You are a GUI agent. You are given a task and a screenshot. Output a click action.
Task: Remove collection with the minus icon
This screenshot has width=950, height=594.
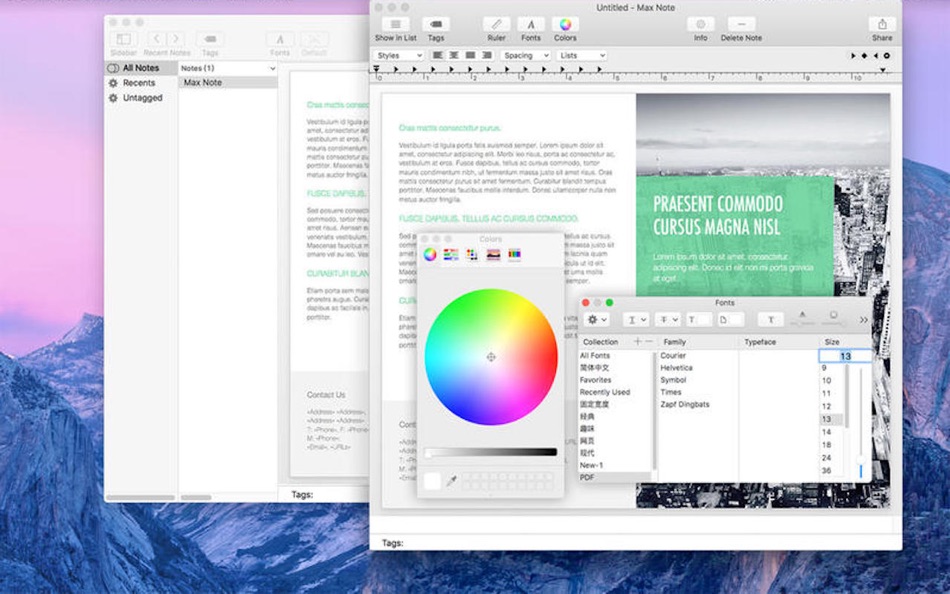649,342
